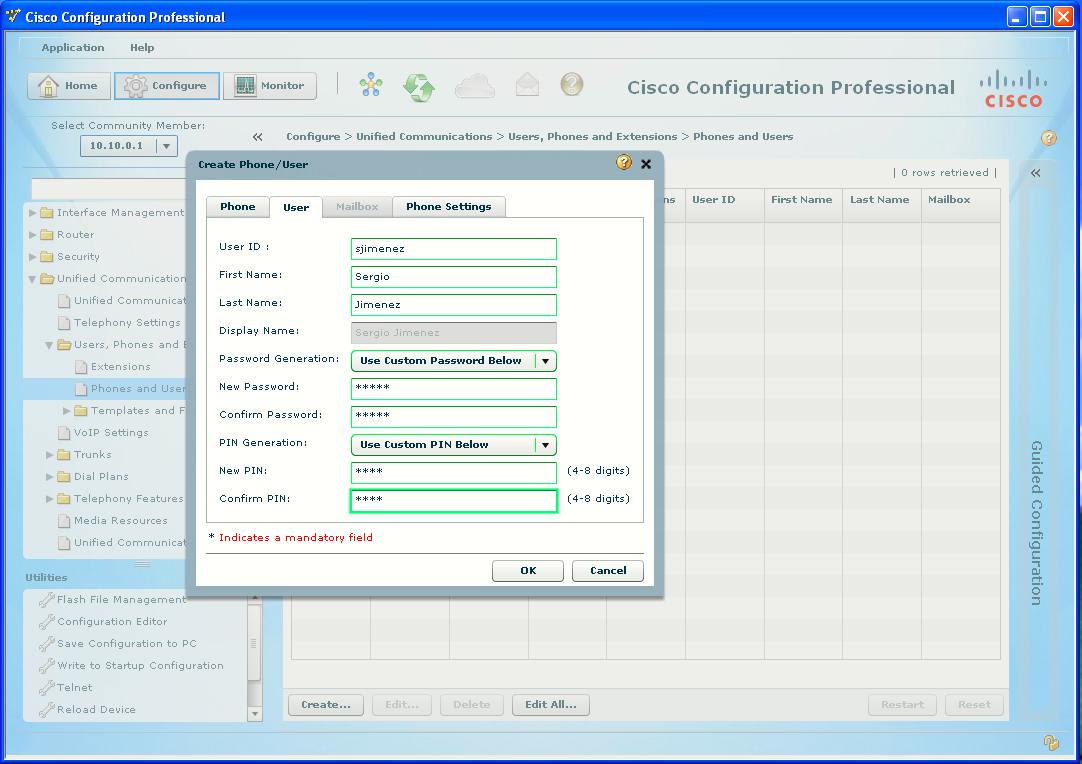1082x764 pixels.
Task: Open Configuration Editor utility
Action: pos(112,622)
